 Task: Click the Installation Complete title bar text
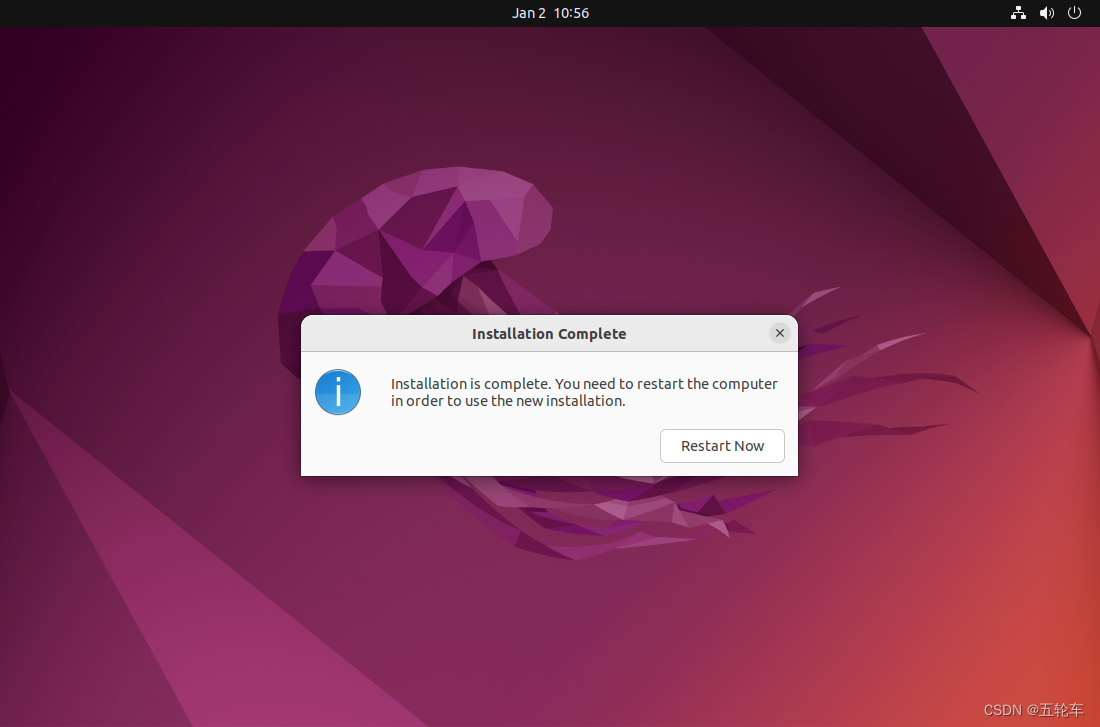point(549,334)
